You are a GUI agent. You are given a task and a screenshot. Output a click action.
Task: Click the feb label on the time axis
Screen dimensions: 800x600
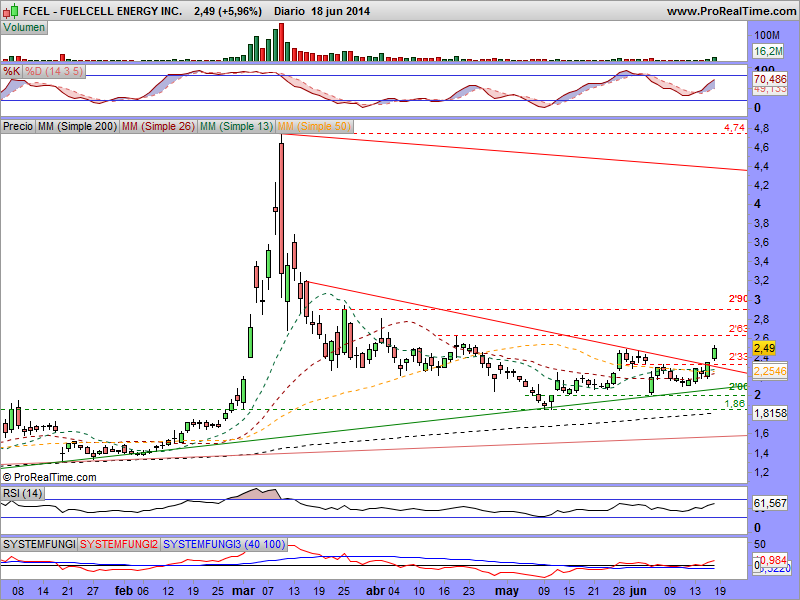point(124,591)
